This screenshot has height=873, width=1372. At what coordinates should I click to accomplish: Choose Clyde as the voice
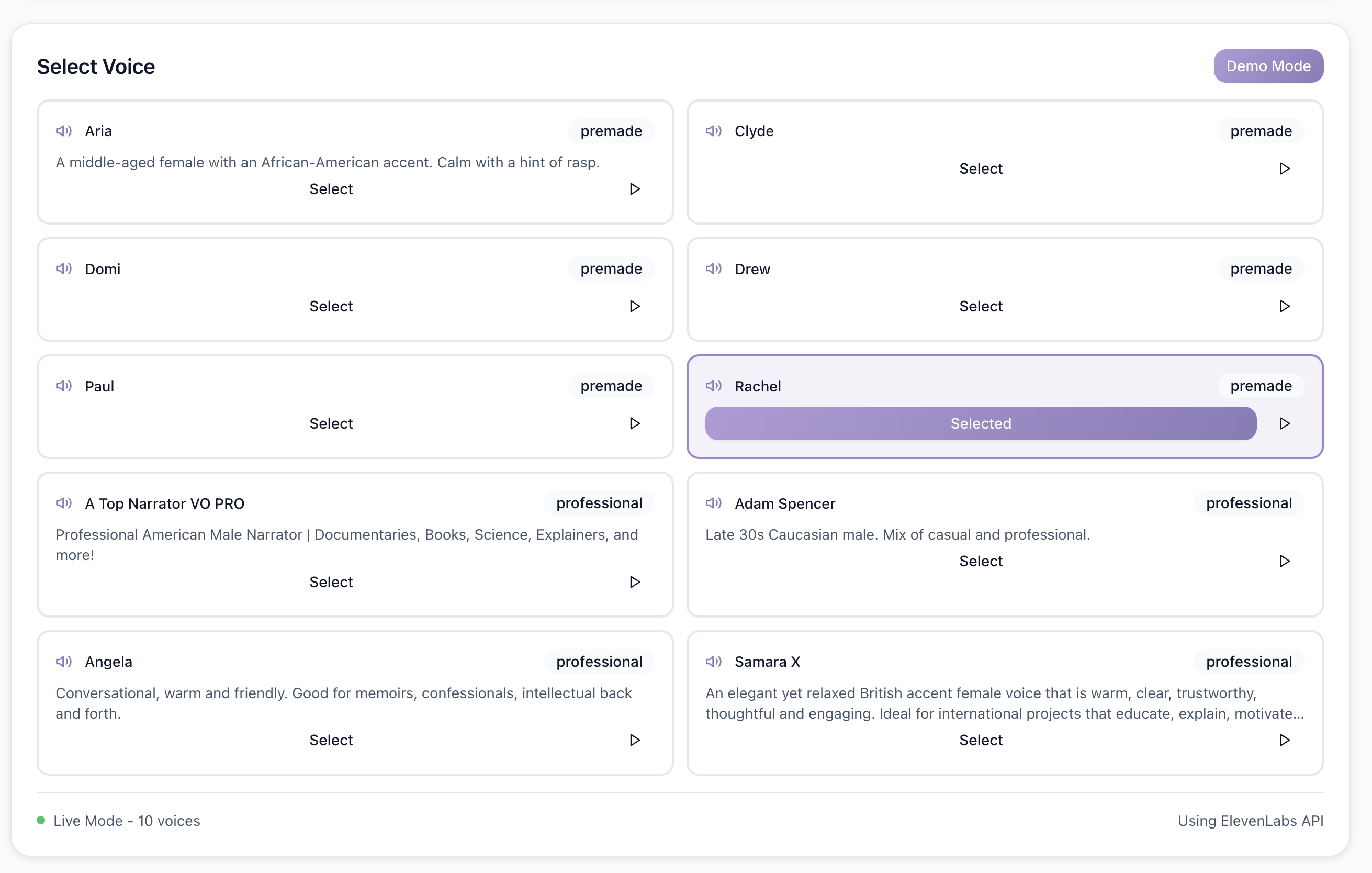tap(980, 169)
